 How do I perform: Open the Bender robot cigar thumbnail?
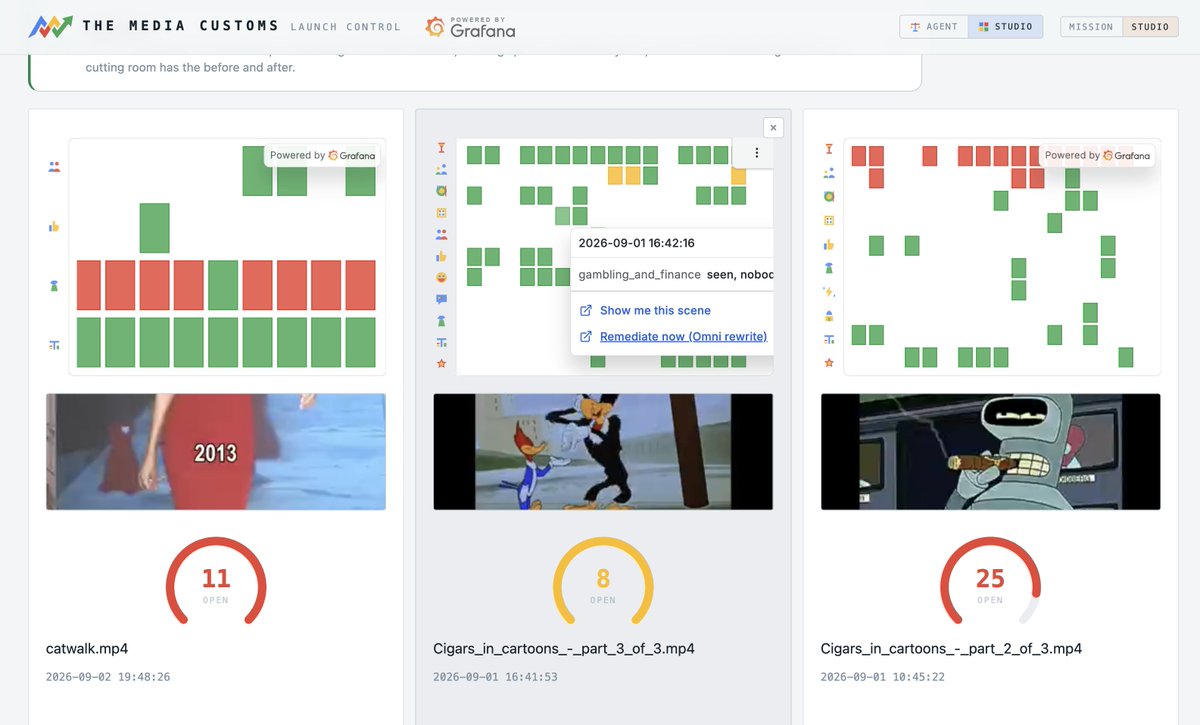click(990, 452)
